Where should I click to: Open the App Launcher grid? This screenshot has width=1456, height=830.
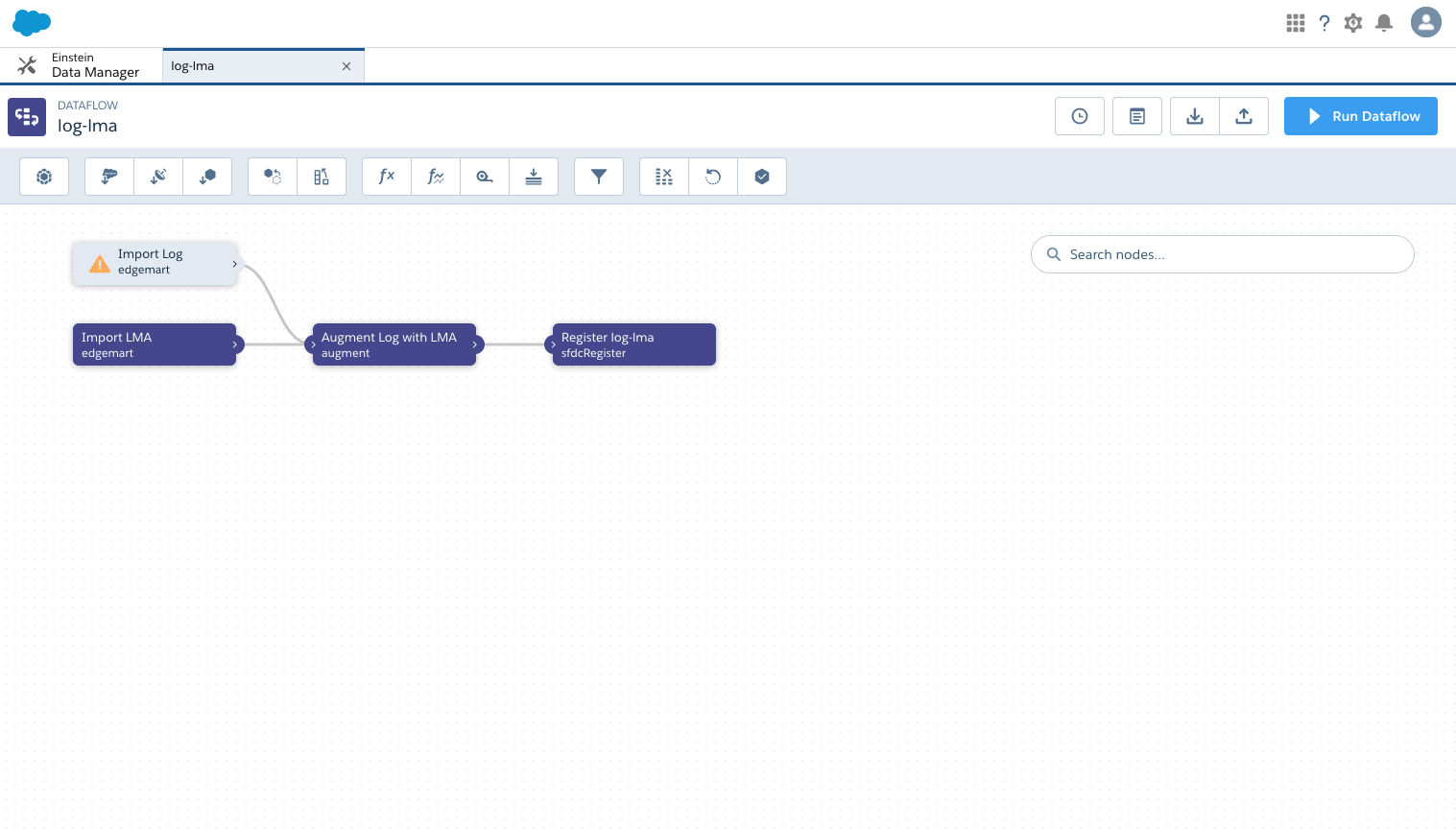(x=1296, y=23)
